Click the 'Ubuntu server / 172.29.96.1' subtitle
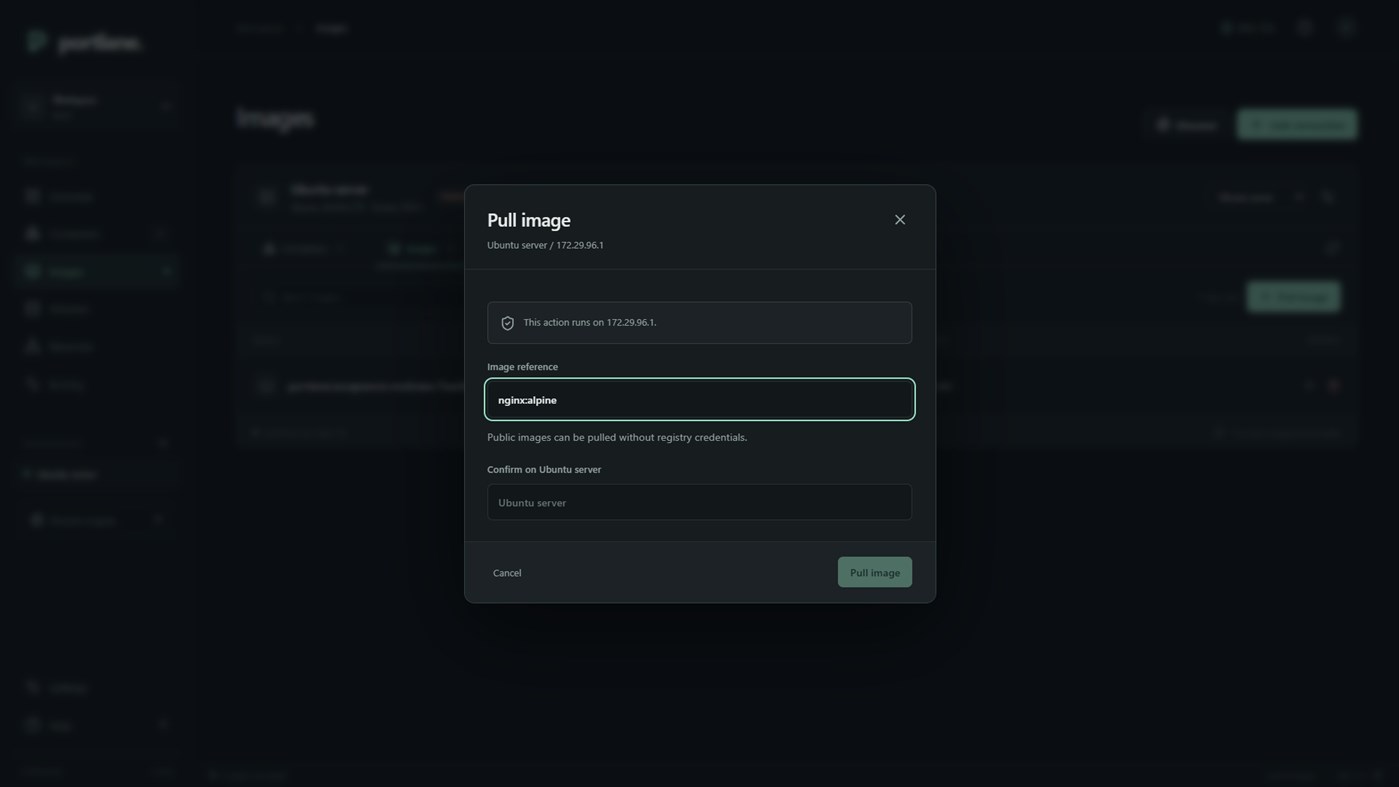This screenshot has height=787, width=1399. [545, 245]
